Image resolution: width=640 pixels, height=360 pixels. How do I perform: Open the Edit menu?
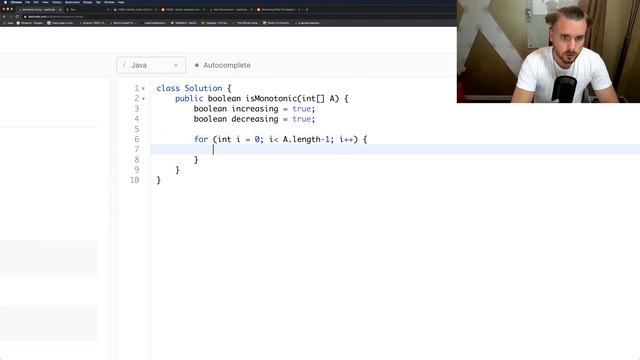point(36,2)
